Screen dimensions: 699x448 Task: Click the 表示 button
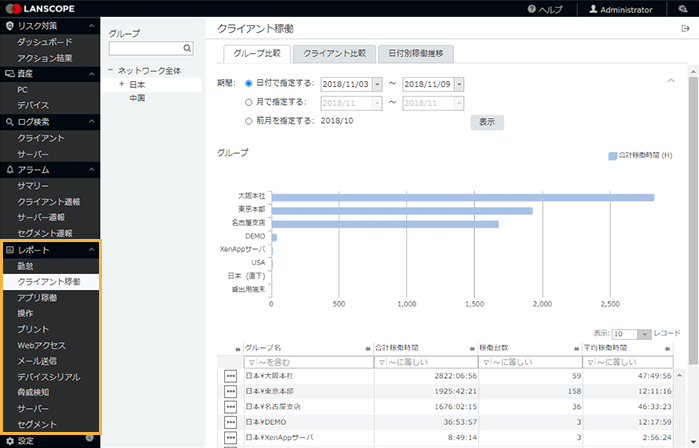click(487, 122)
